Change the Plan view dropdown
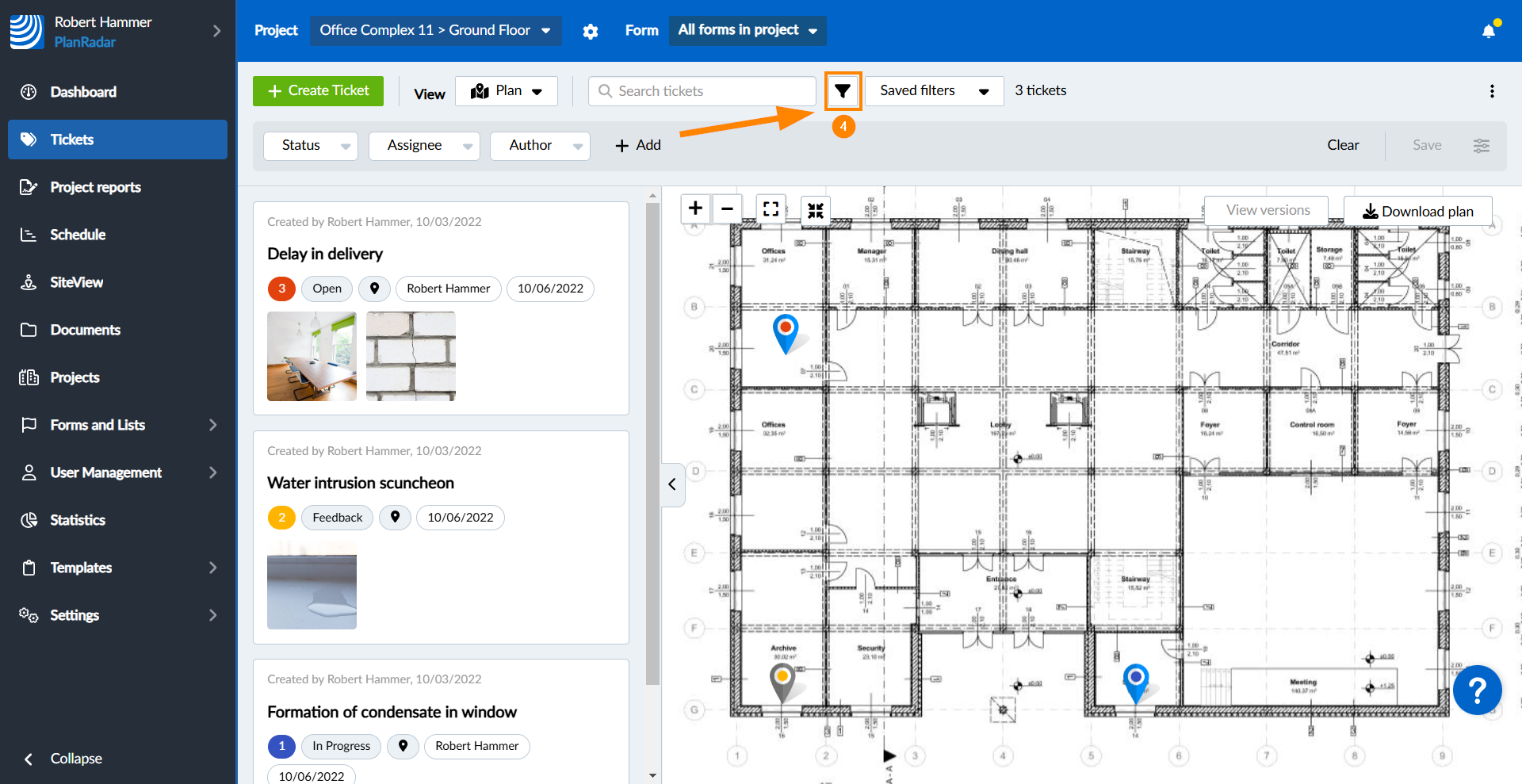The width and height of the screenshot is (1522, 784). click(507, 91)
